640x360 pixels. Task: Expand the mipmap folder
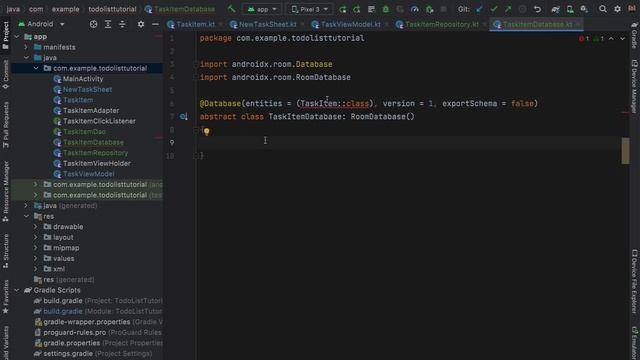(36, 248)
